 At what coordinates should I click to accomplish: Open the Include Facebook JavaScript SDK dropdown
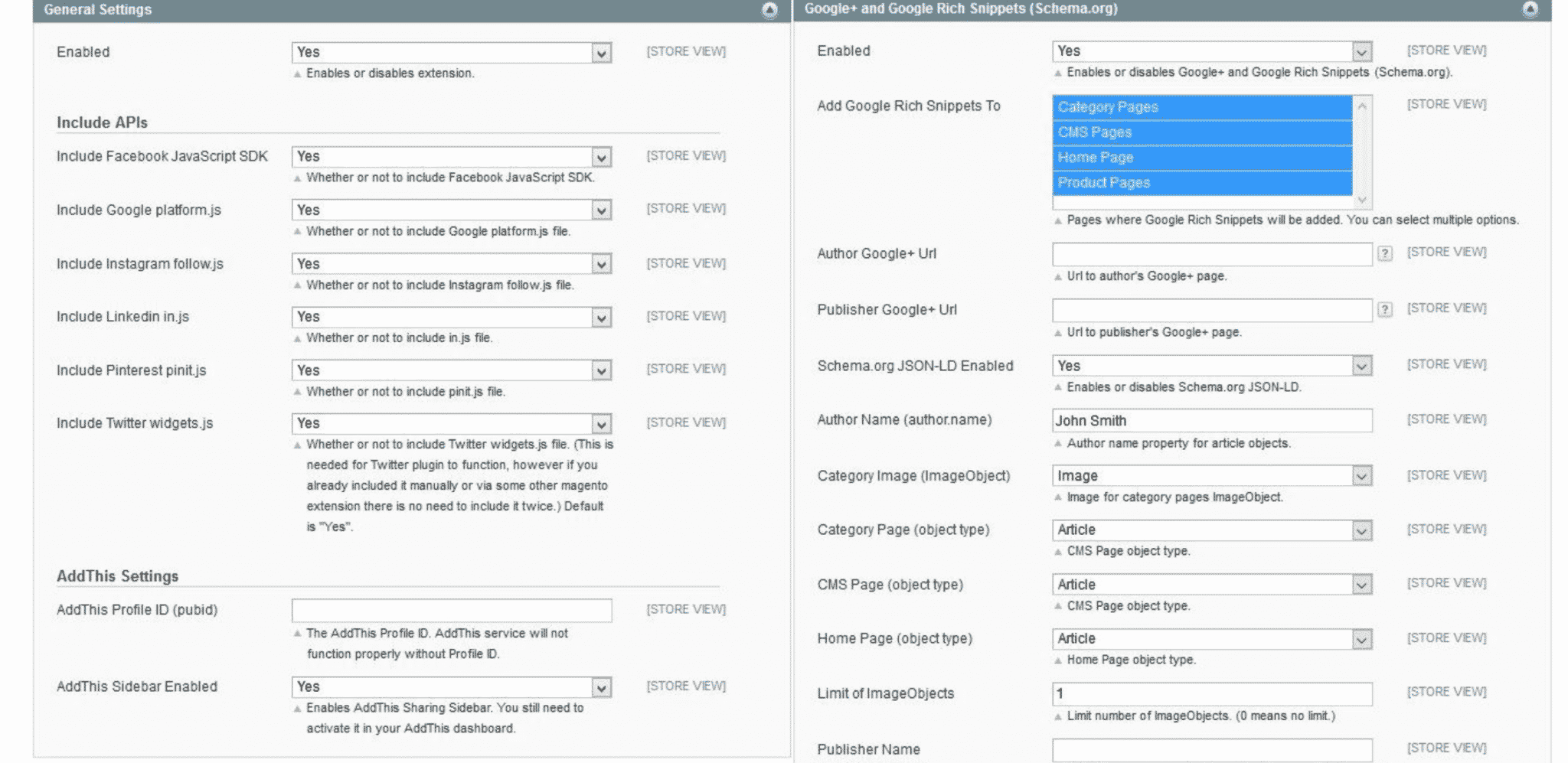click(452, 157)
